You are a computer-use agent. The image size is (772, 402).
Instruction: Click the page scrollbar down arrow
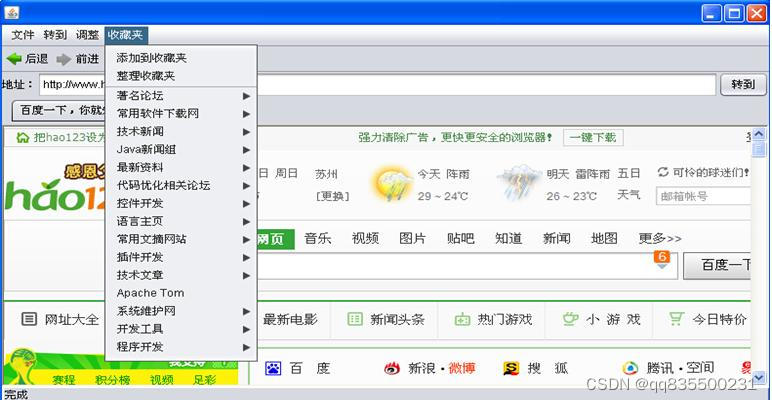(758, 378)
